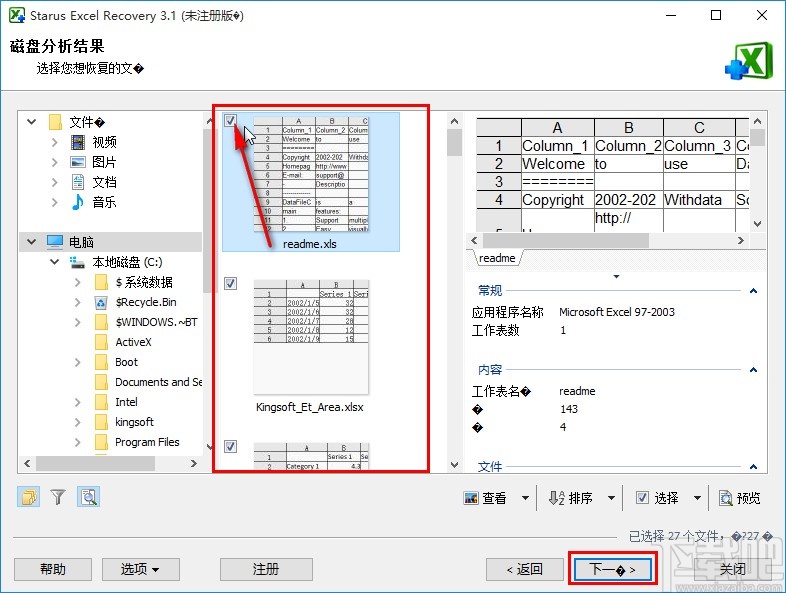786x593 pixels.
Task: Click the file list scroll down arrow
Action: pos(454,465)
